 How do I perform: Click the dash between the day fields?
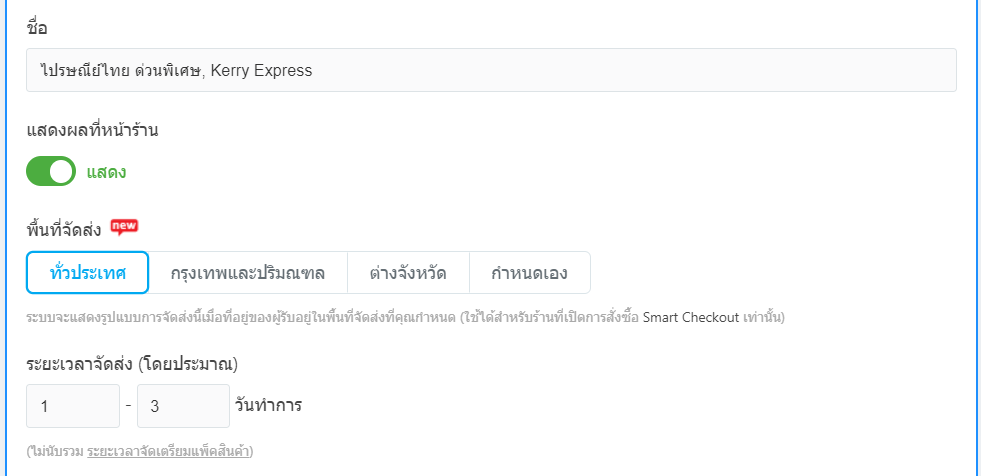click(x=128, y=405)
